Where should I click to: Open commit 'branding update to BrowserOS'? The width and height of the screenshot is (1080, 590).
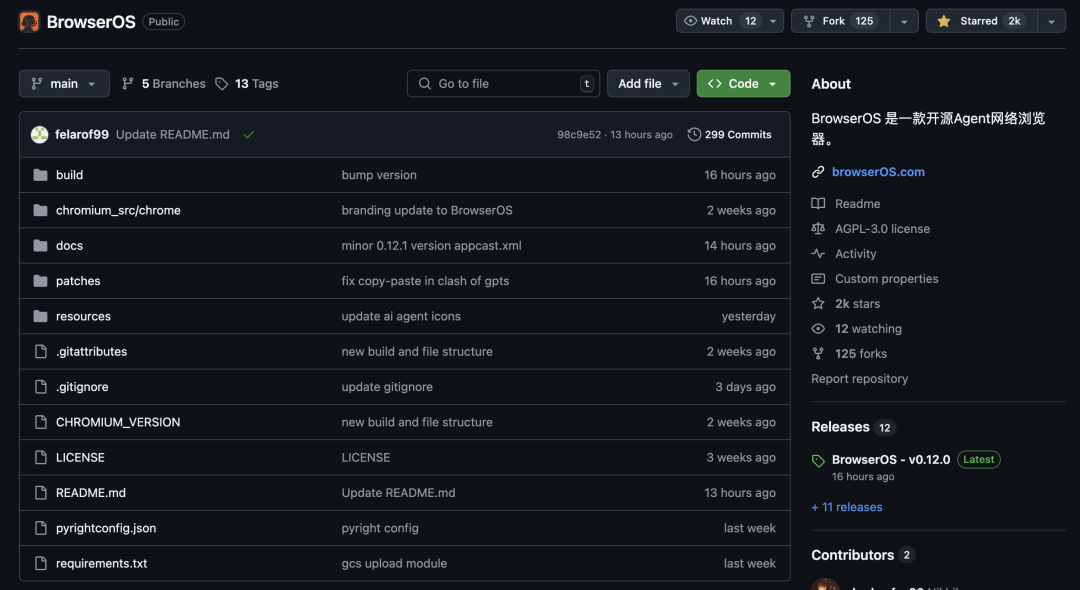(427, 210)
